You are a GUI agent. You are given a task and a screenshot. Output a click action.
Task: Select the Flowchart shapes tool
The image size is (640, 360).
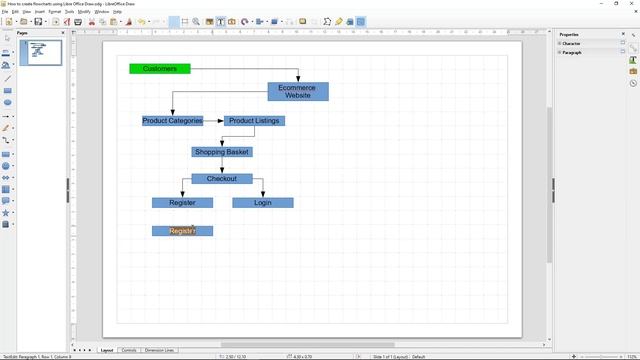point(6,189)
